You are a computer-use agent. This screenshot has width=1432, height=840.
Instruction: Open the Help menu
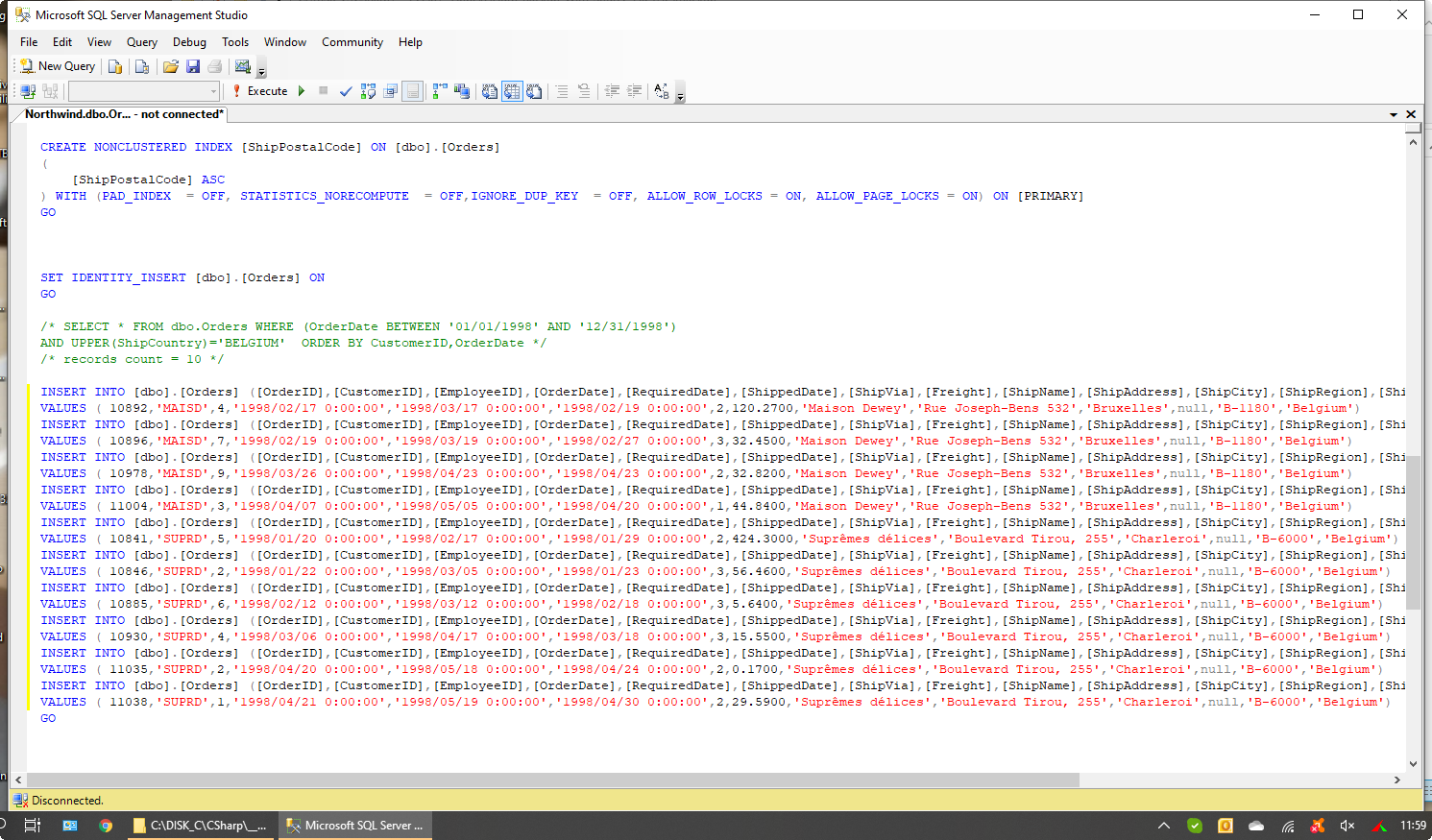[x=410, y=42]
